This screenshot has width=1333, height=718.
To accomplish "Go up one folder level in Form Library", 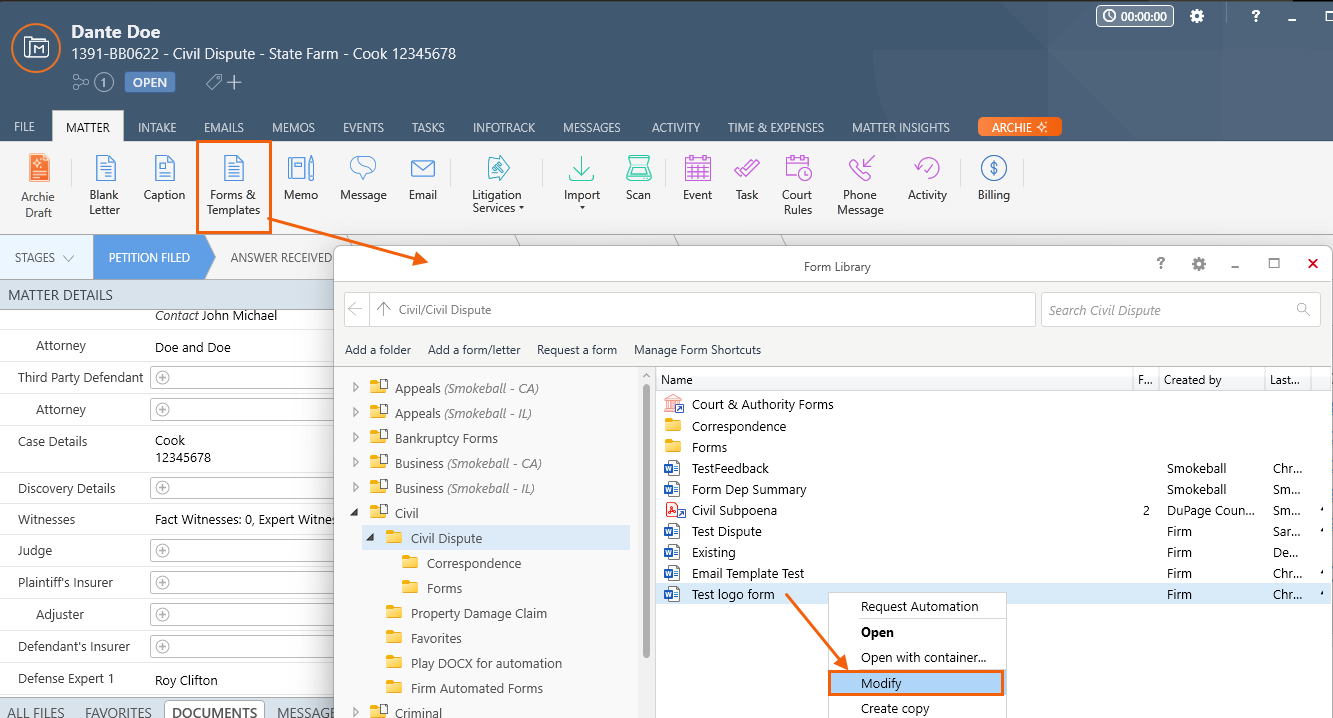I will click(383, 309).
